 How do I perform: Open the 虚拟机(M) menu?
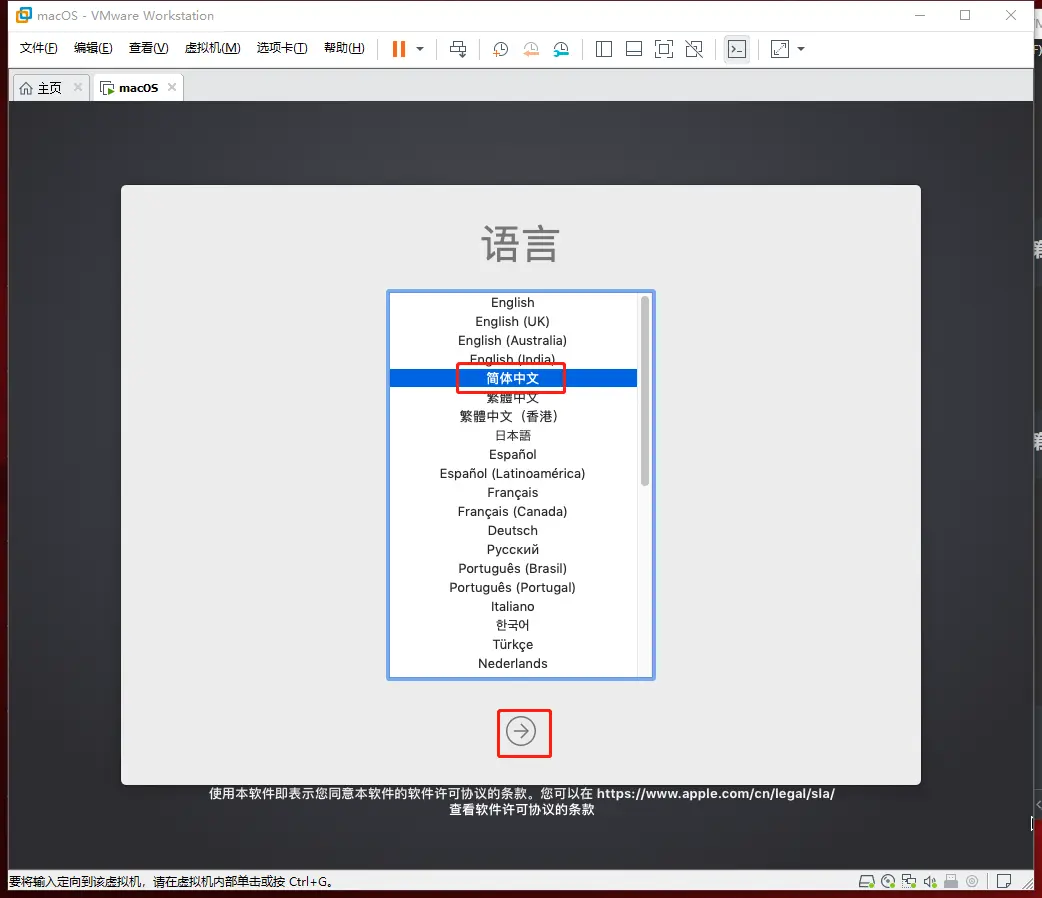tap(213, 48)
